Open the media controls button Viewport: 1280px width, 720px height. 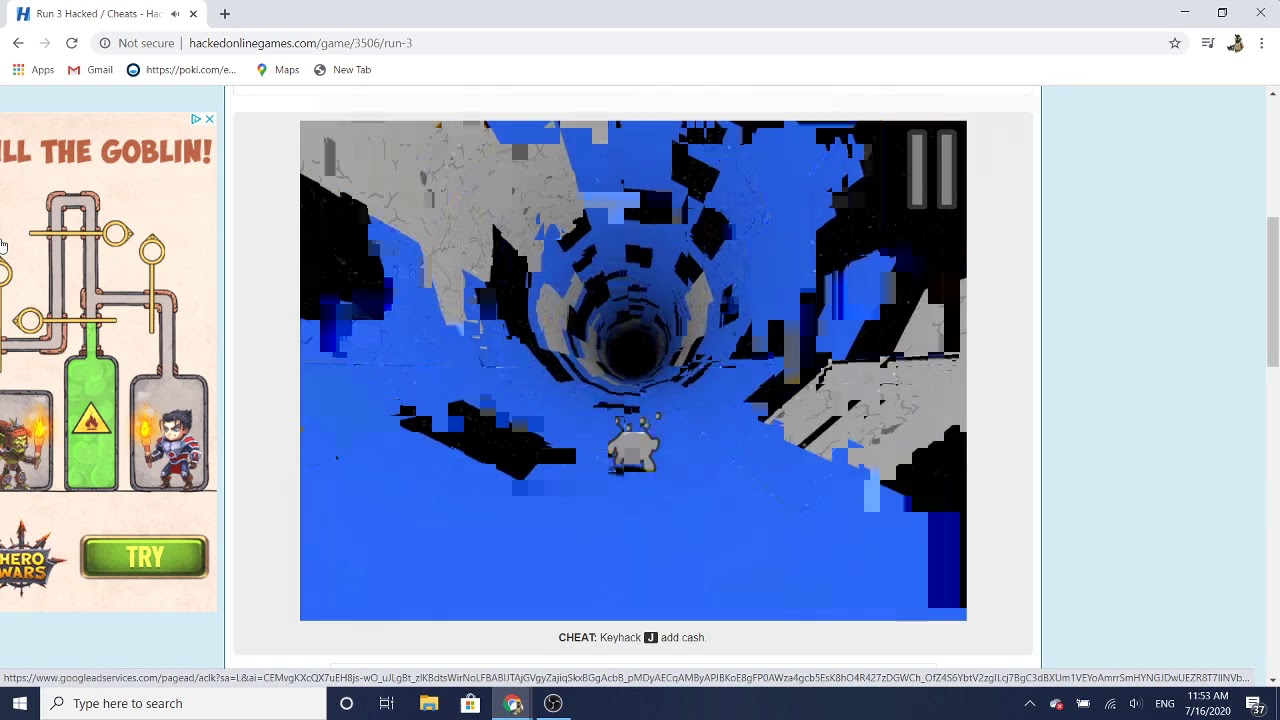(1208, 43)
